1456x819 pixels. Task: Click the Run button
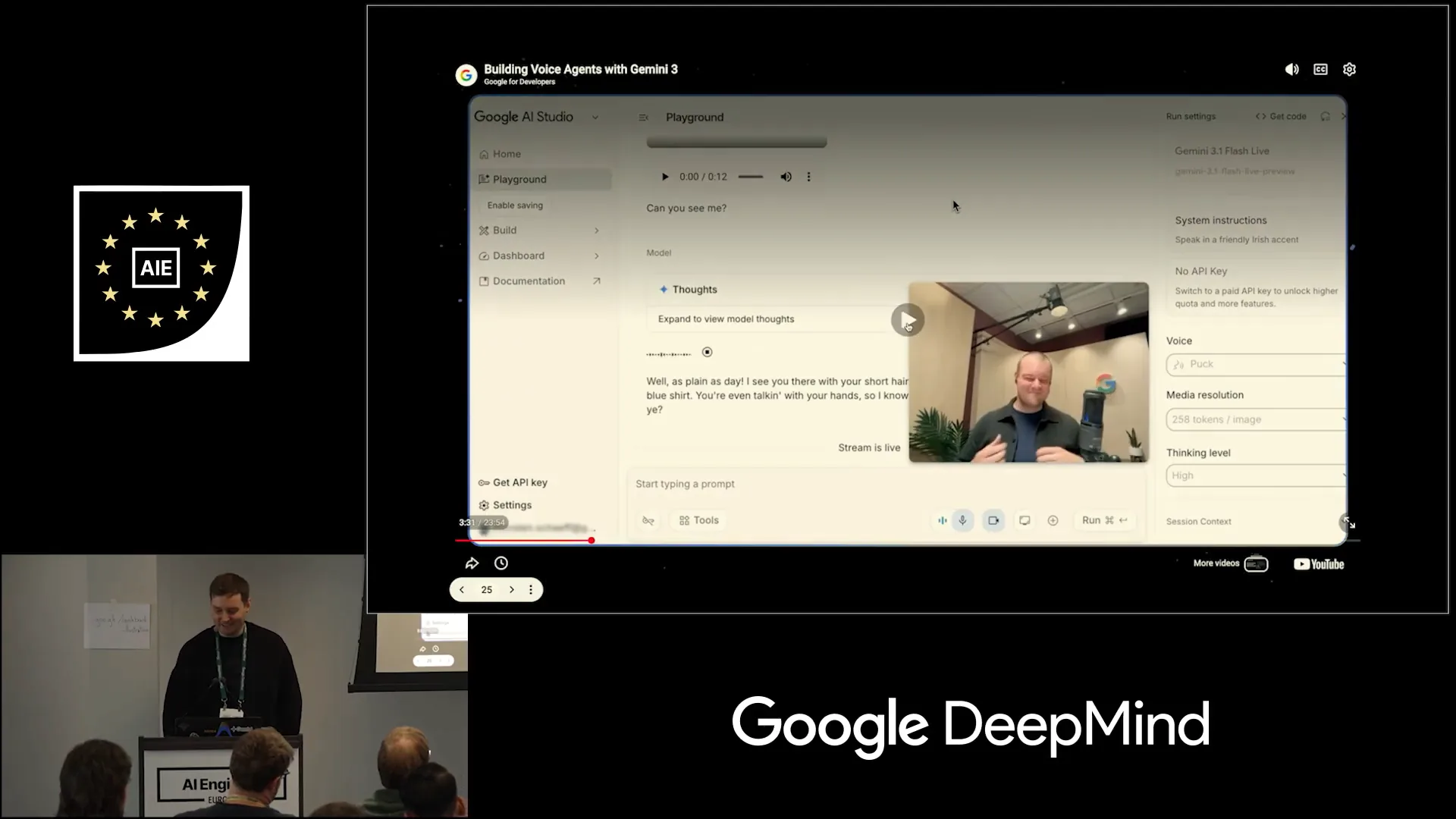pyautogui.click(x=1104, y=521)
